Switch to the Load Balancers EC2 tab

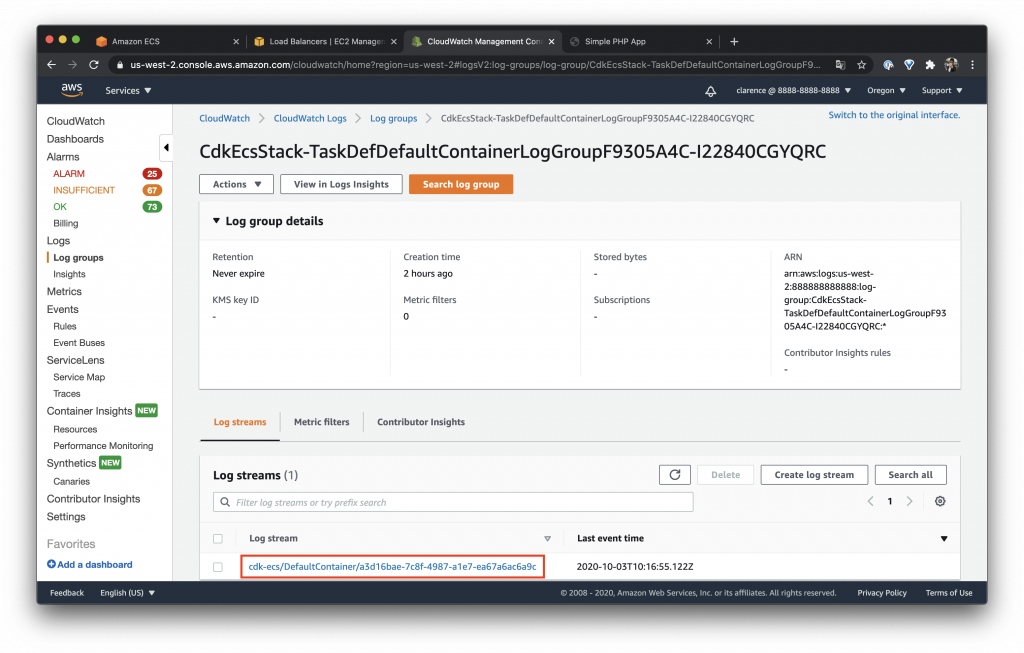pos(325,41)
